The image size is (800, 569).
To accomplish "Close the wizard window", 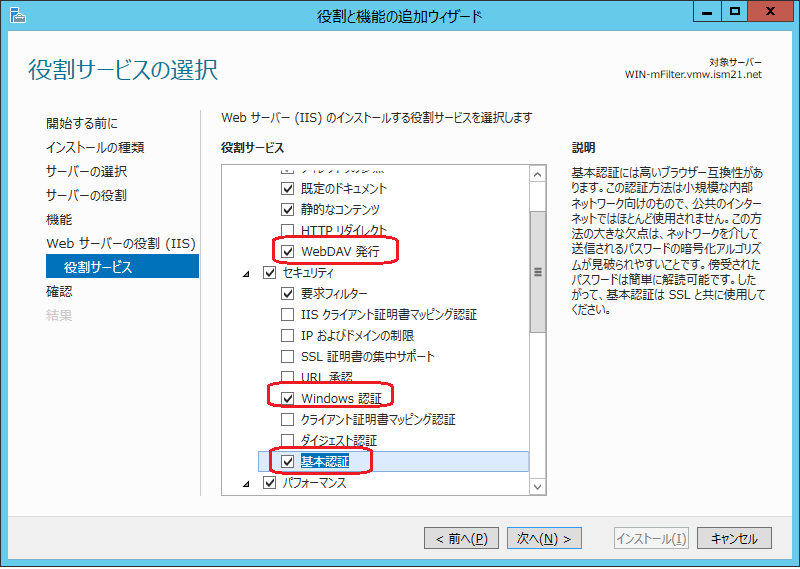I will pyautogui.click(x=770, y=11).
